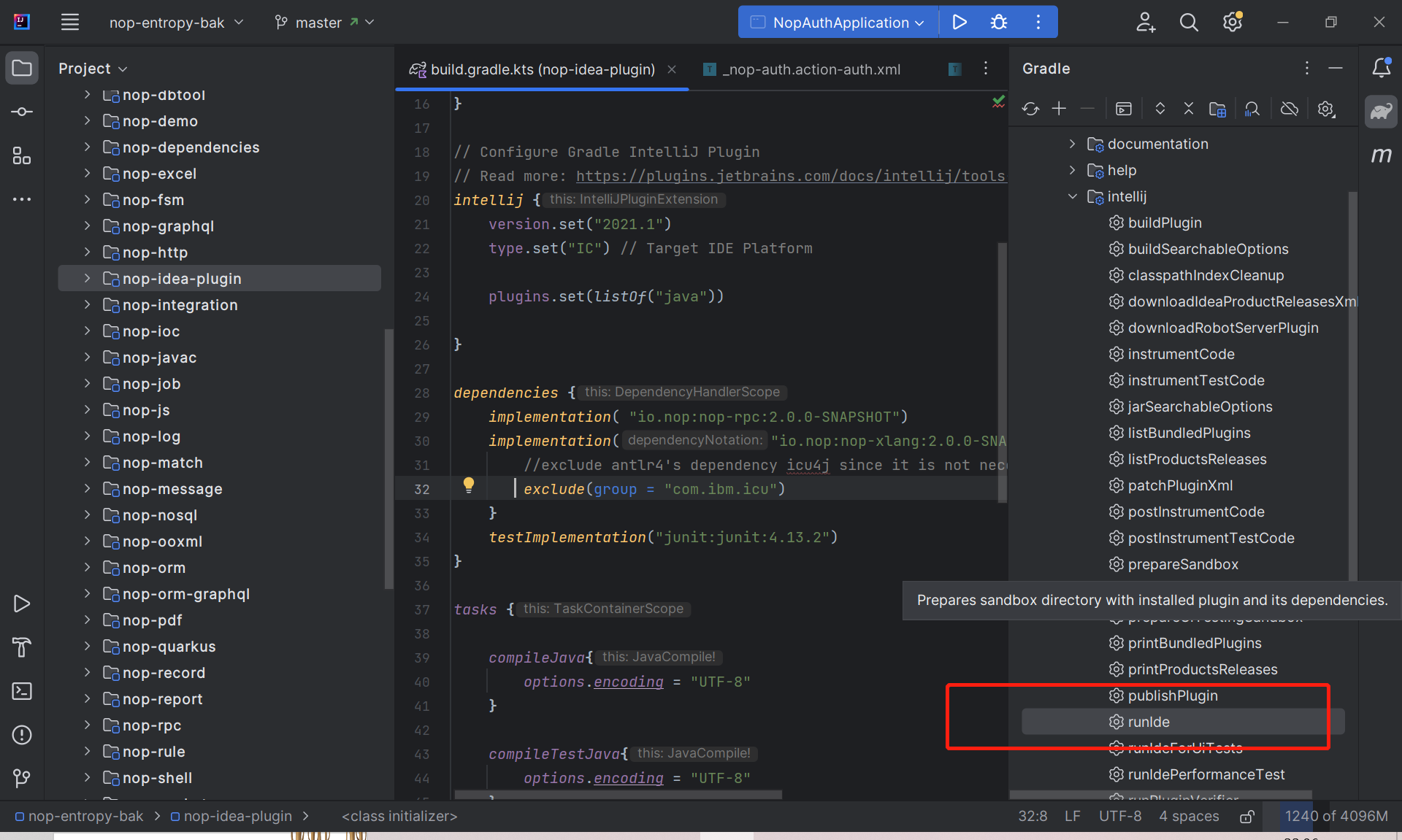This screenshot has height=840, width=1402.
Task: Open Gradle panel options menu
Action: click(x=1306, y=68)
